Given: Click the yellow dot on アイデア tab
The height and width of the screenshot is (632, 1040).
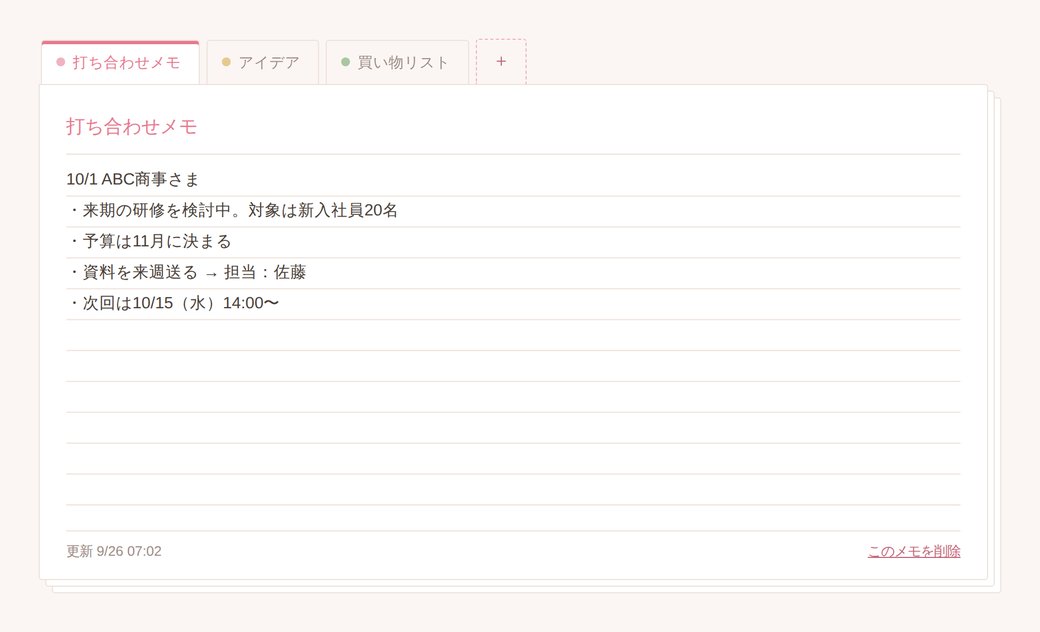Looking at the screenshot, I should pos(226,62).
